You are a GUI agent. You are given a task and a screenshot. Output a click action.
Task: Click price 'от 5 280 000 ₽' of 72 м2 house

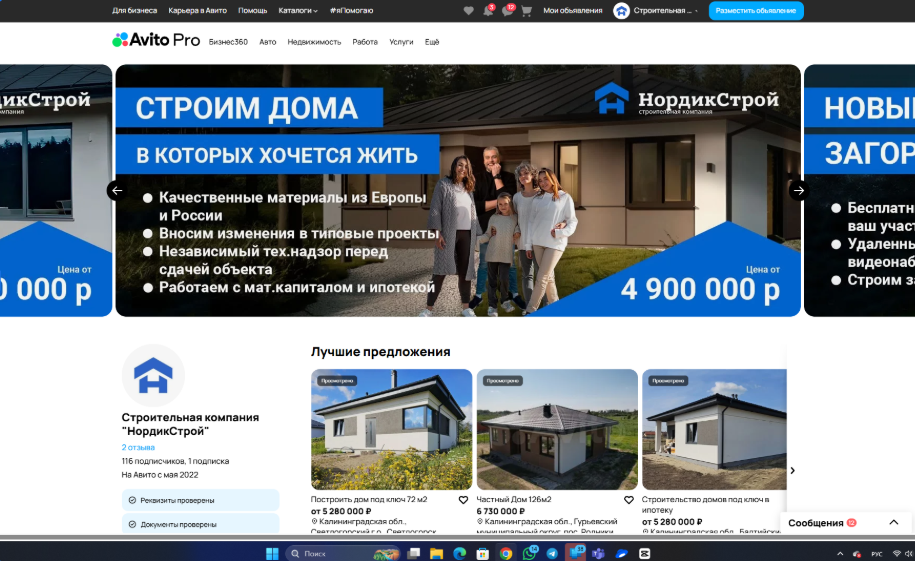click(341, 511)
